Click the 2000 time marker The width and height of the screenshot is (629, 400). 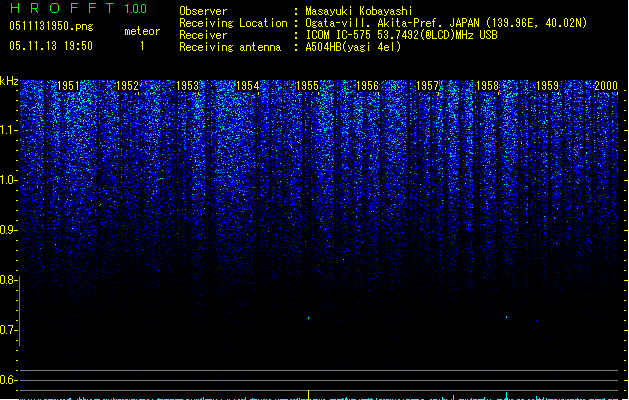point(606,86)
